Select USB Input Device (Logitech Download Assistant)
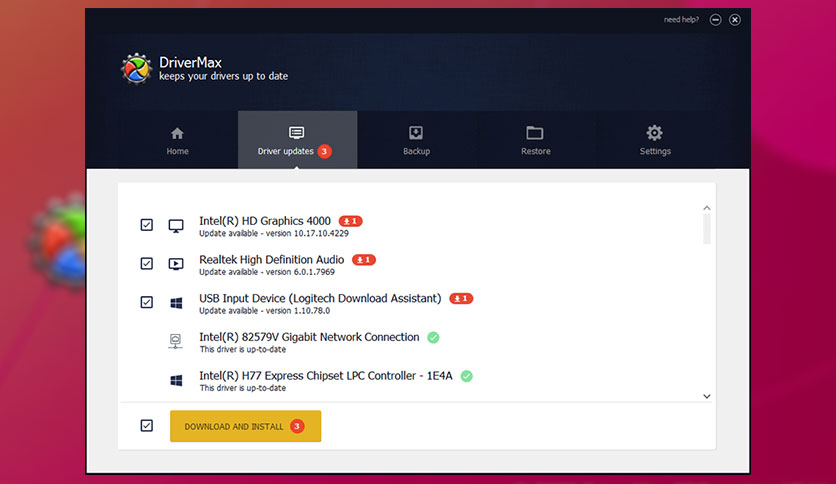Viewport: 836px width, 484px height. pyautogui.click(x=320, y=299)
